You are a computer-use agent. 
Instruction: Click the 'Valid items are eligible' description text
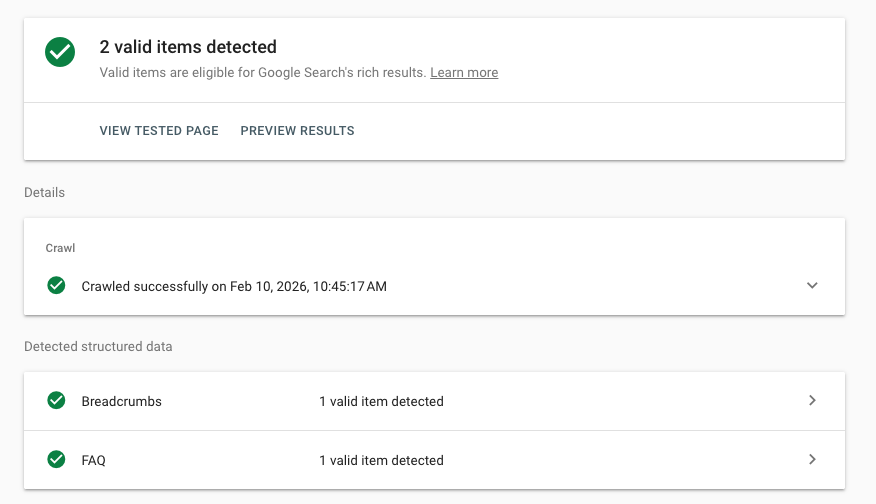tap(263, 73)
